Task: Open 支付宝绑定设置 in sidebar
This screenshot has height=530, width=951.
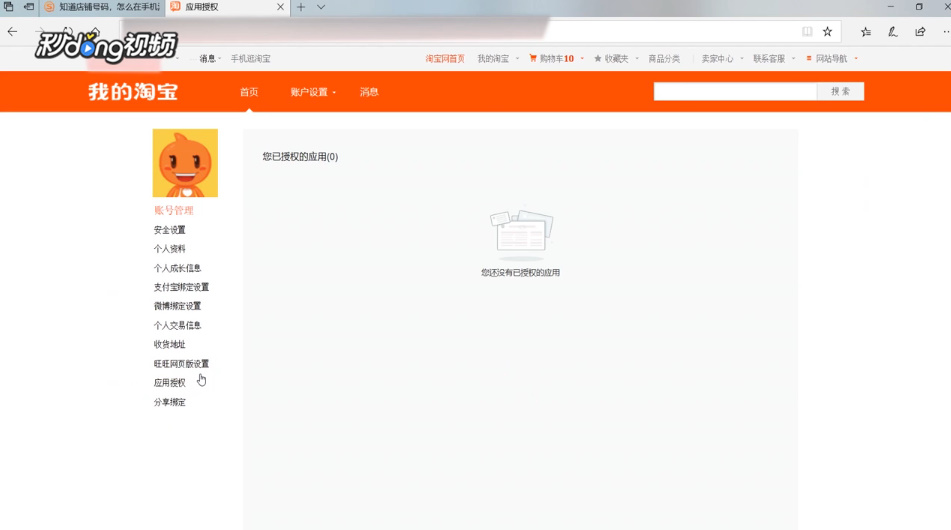Action: (181, 287)
